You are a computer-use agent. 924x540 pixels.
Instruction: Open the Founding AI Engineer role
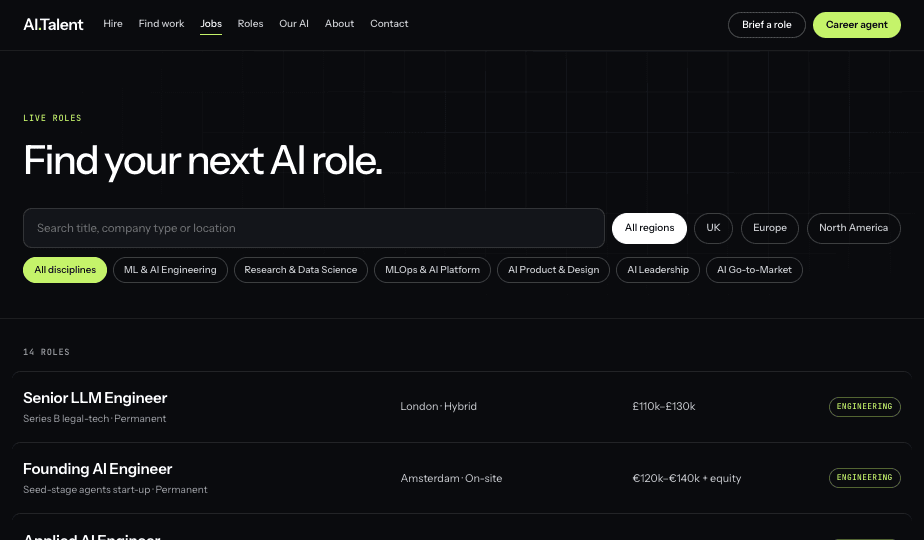point(462,478)
